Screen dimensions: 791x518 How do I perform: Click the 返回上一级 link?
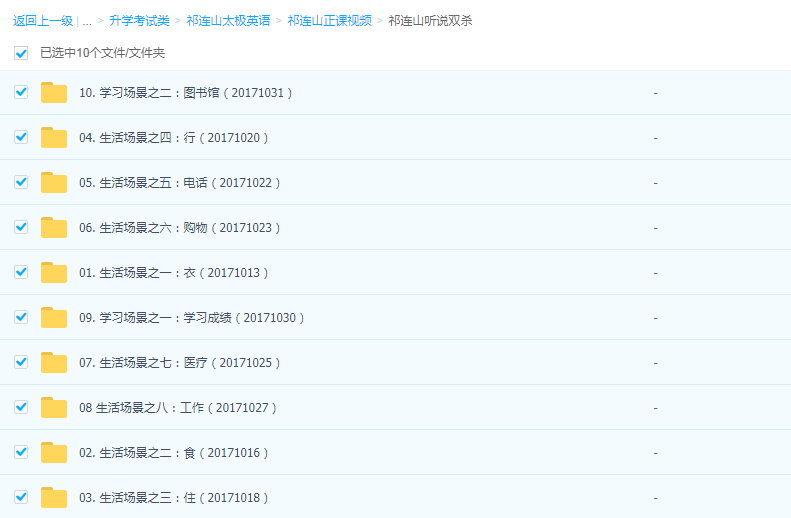(43, 21)
